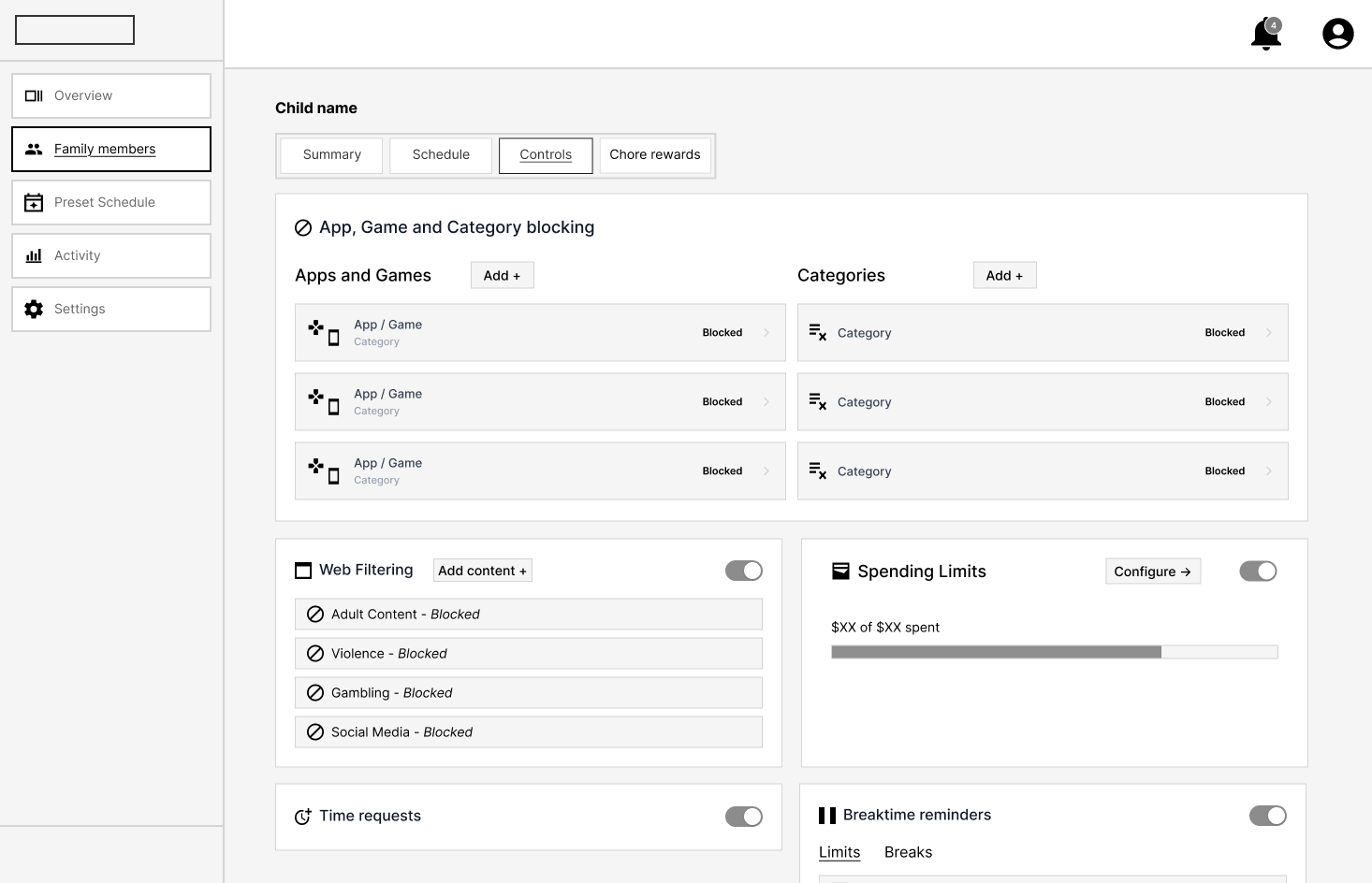Click the Social Media blocked icon

point(315,732)
